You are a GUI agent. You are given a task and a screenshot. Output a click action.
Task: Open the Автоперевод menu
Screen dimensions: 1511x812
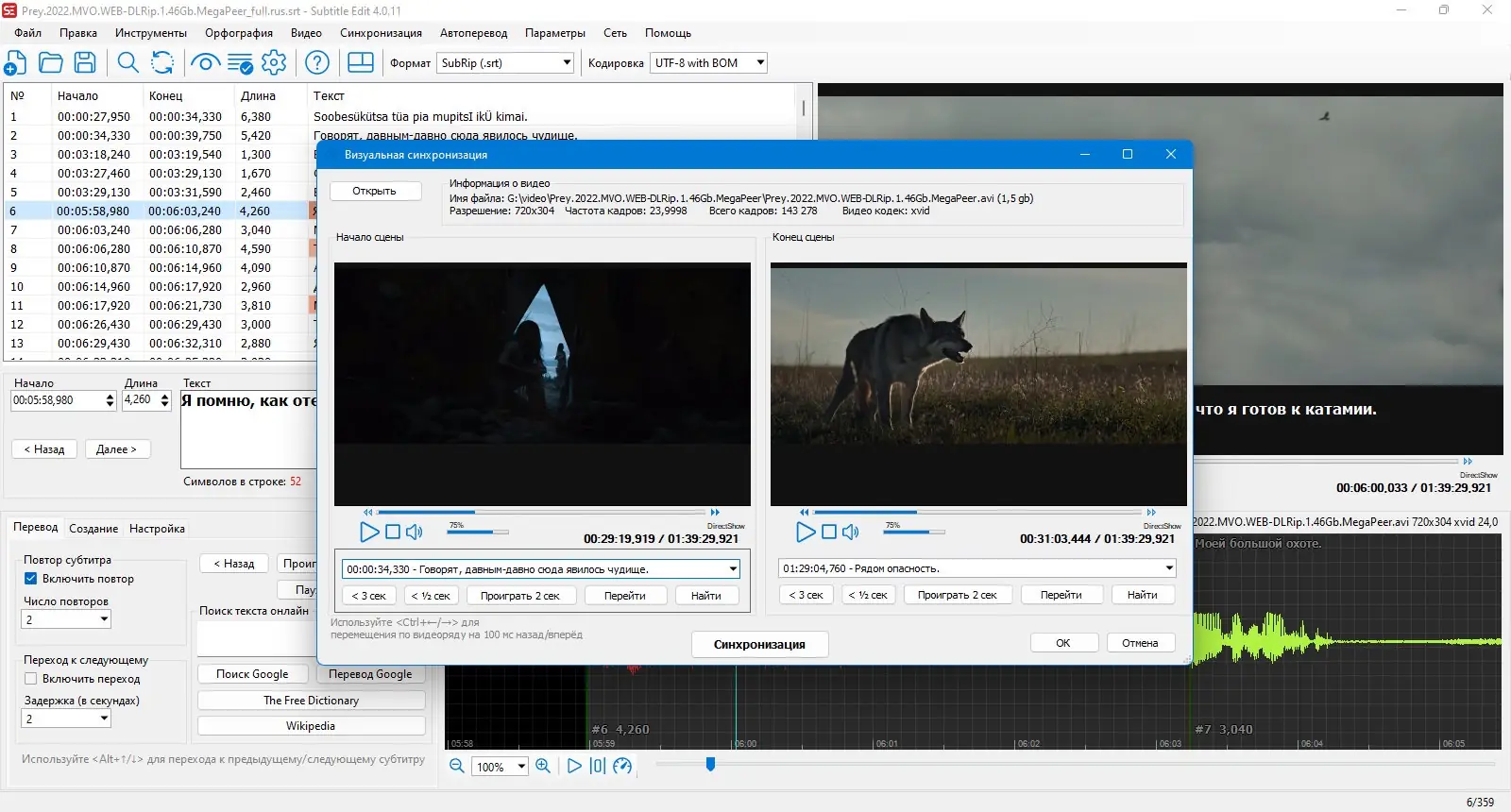(x=473, y=33)
